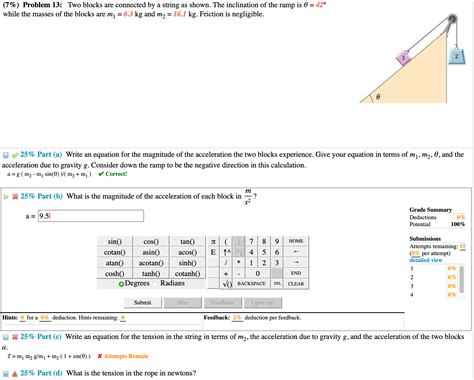
Task: Open the detailed view link
Action: (426, 260)
